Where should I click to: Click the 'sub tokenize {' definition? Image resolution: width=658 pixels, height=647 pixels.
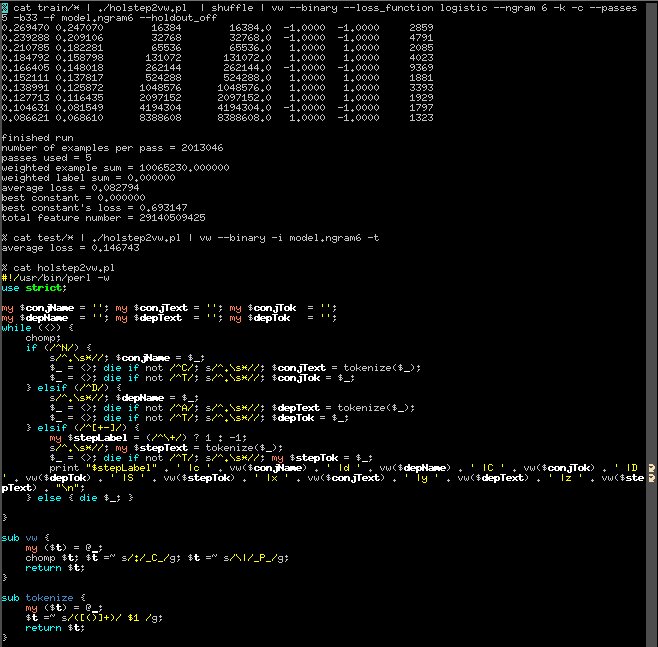pos(43,597)
